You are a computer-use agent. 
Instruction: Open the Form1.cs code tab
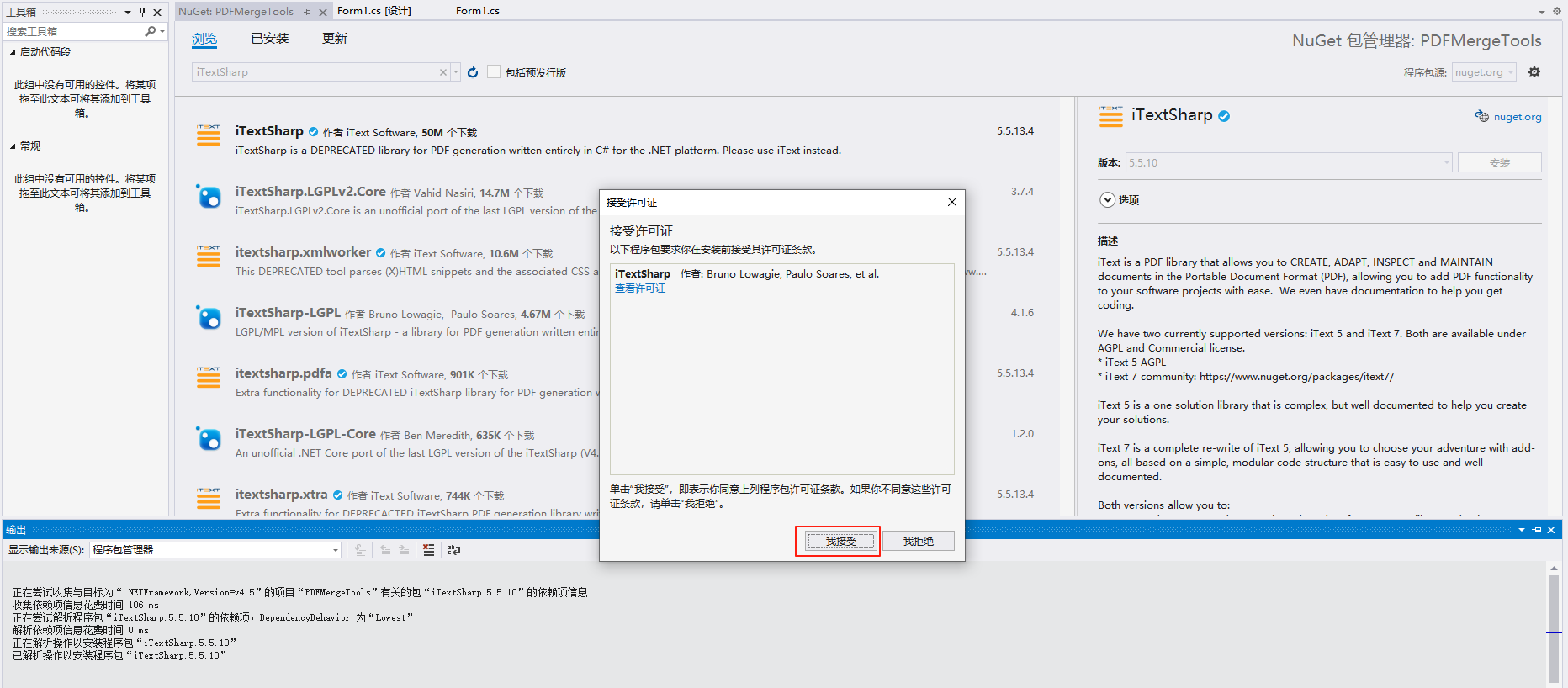pyautogui.click(x=478, y=11)
